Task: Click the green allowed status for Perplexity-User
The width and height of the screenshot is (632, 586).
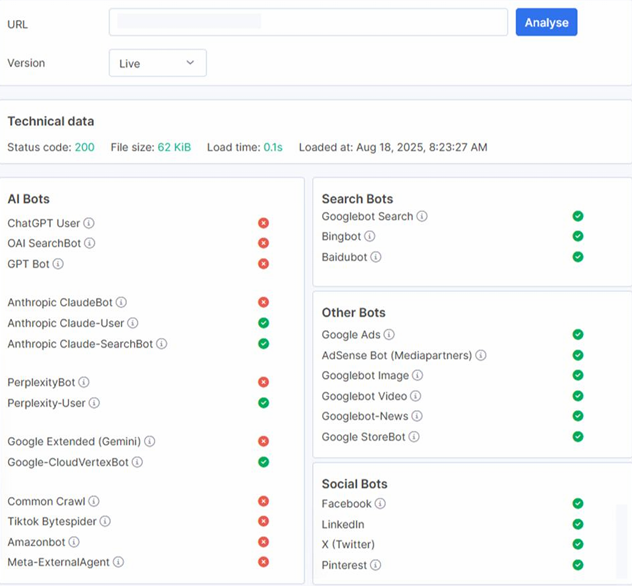Action: (264, 403)
